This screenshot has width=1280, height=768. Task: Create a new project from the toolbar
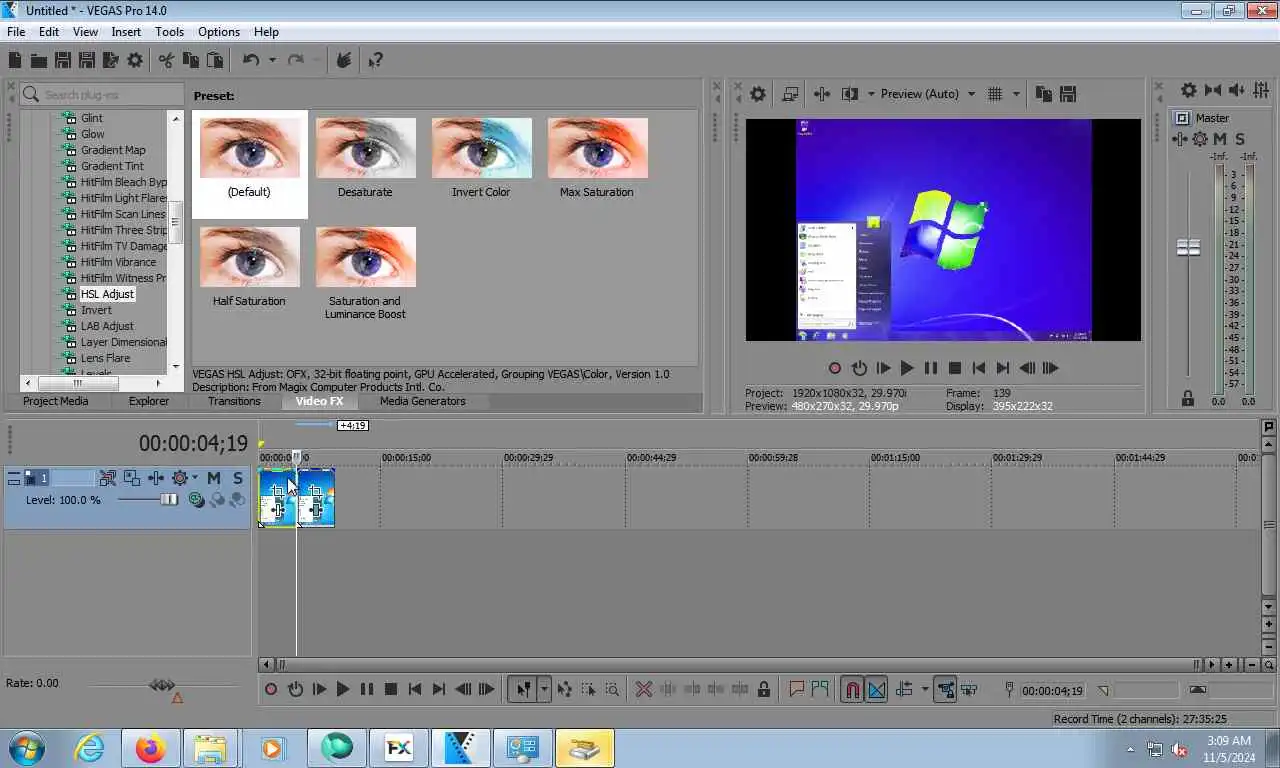click(x=15, y=60)
